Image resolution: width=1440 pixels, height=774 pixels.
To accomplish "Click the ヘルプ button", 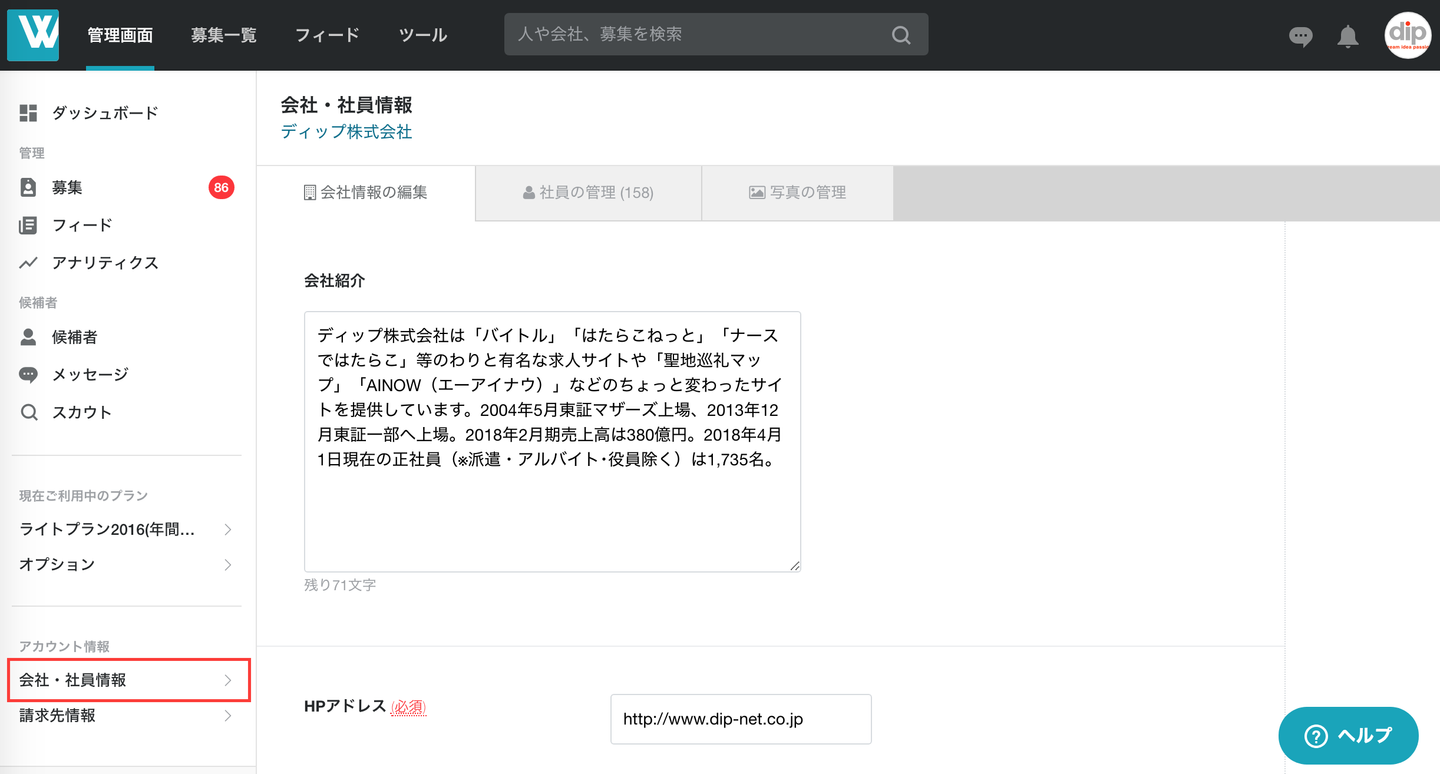I will [1348, 736].
